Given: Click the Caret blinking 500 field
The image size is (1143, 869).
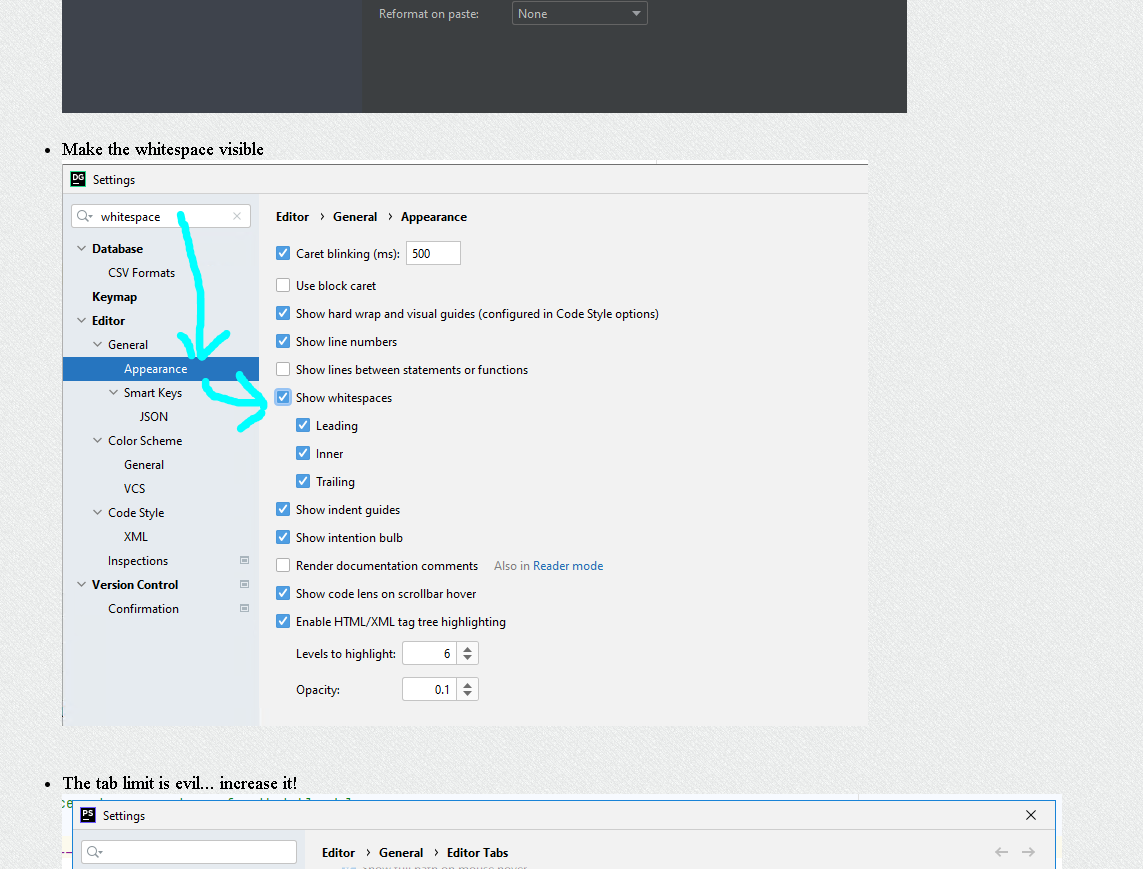Looking at the screenshot, I should 433,253.
